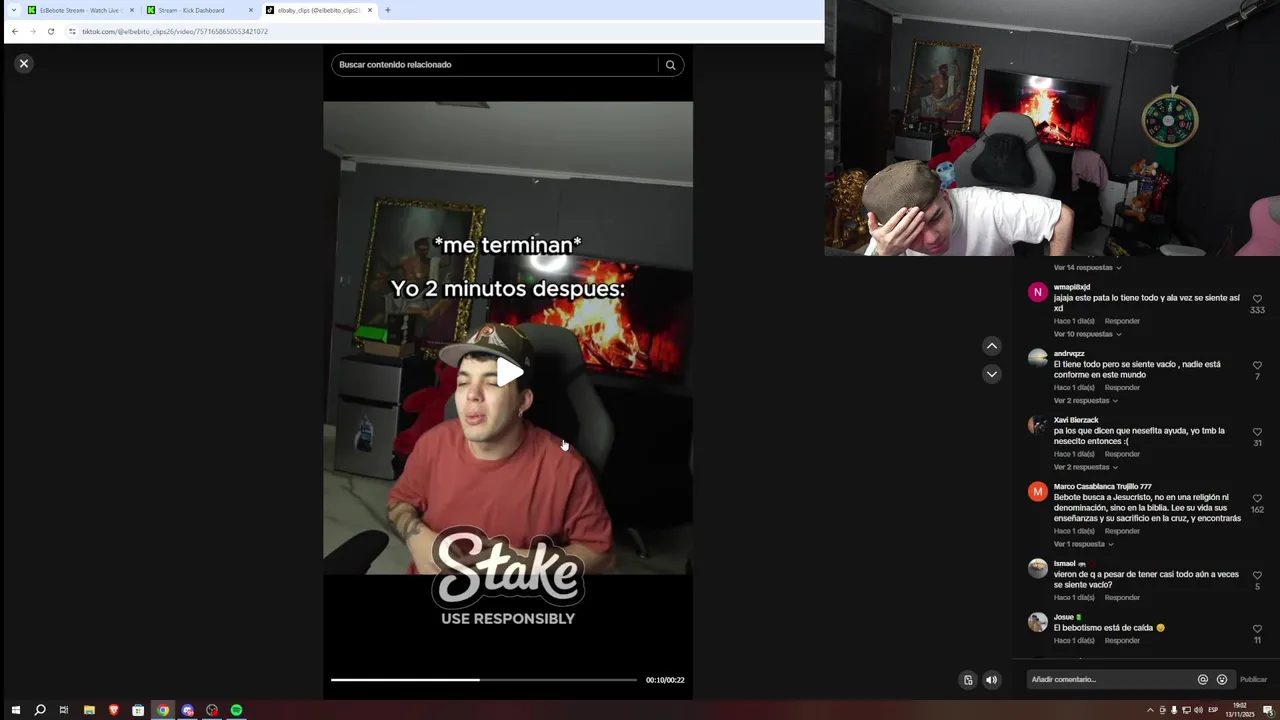Open the notification center icon
Viewport: 1280px width, 720px height.
tap(1267, 710)
